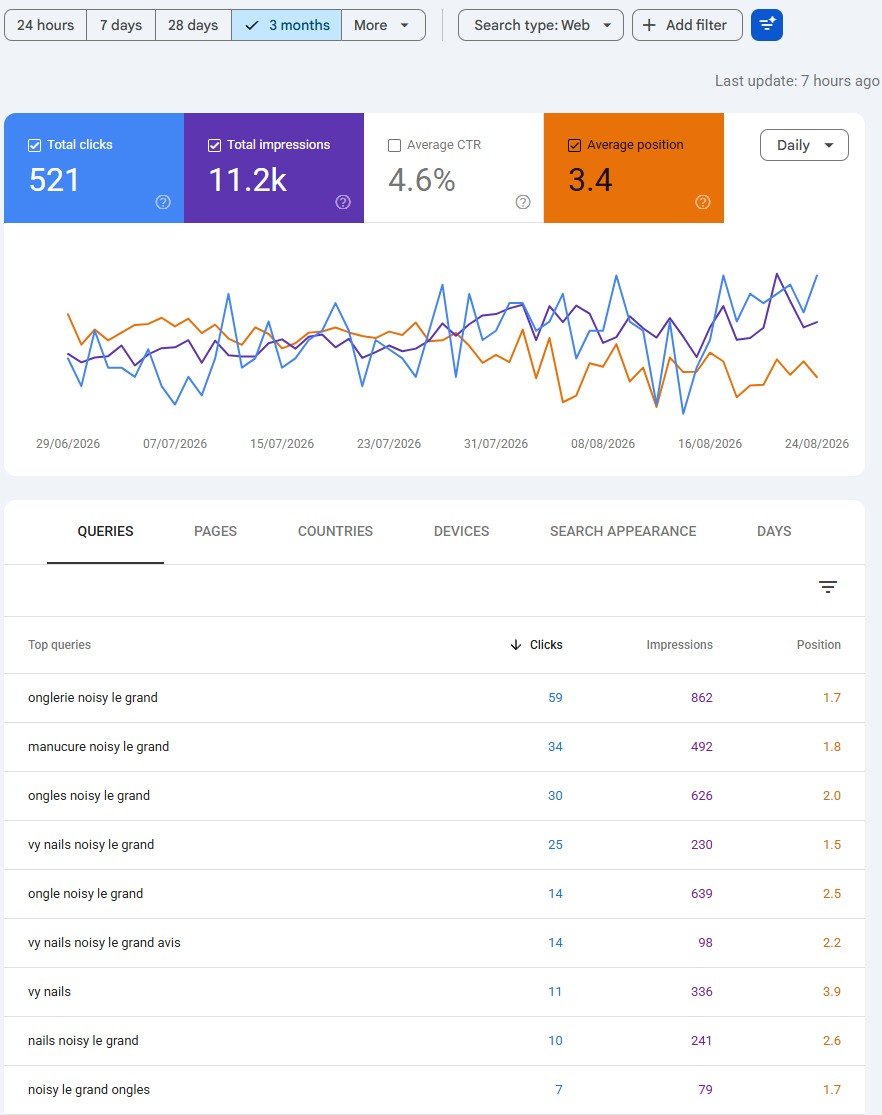The image size is (882, 1115).
Task: Click the 79 impressions value
Action: click(705, 1090)
